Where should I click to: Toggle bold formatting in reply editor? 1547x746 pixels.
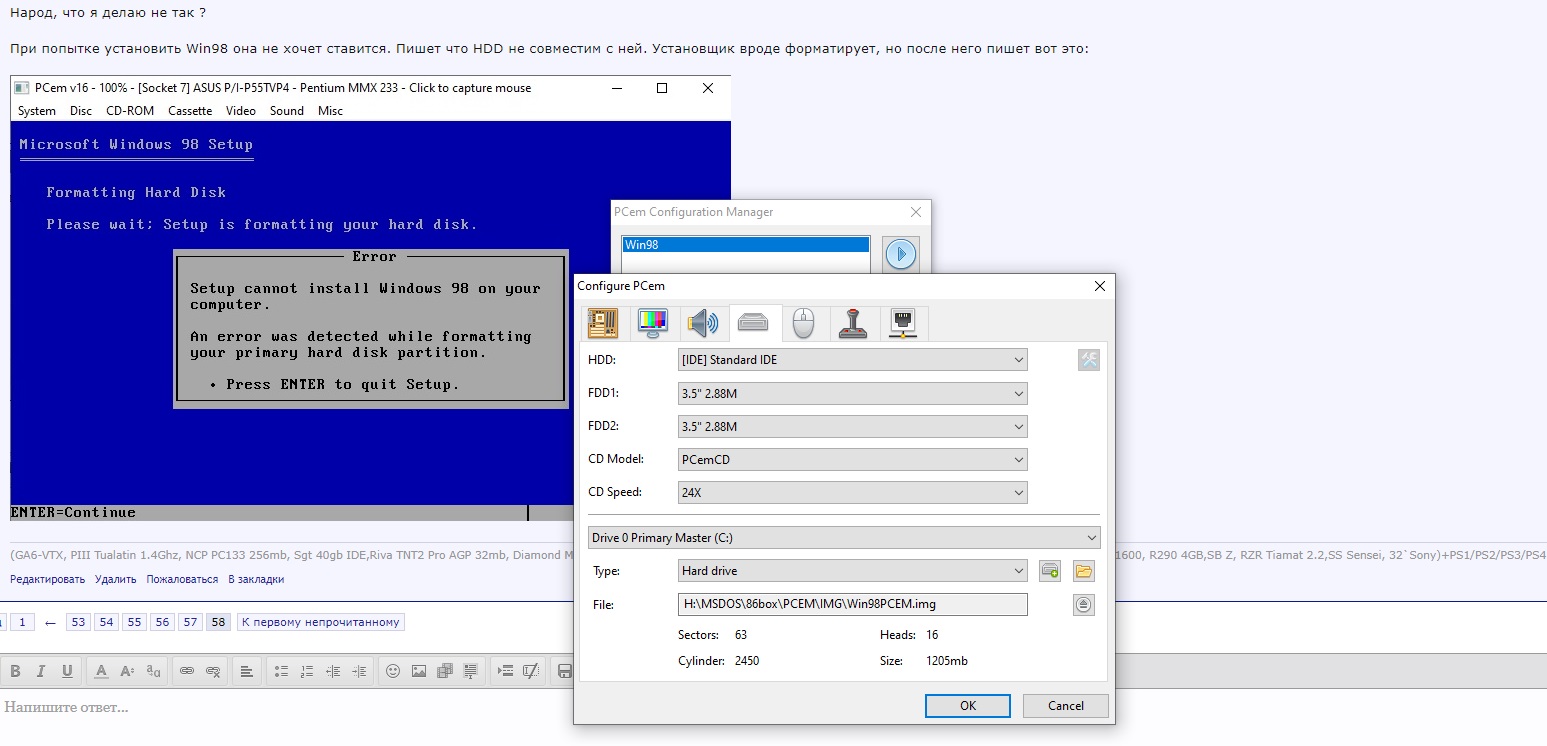click(15, 671)
